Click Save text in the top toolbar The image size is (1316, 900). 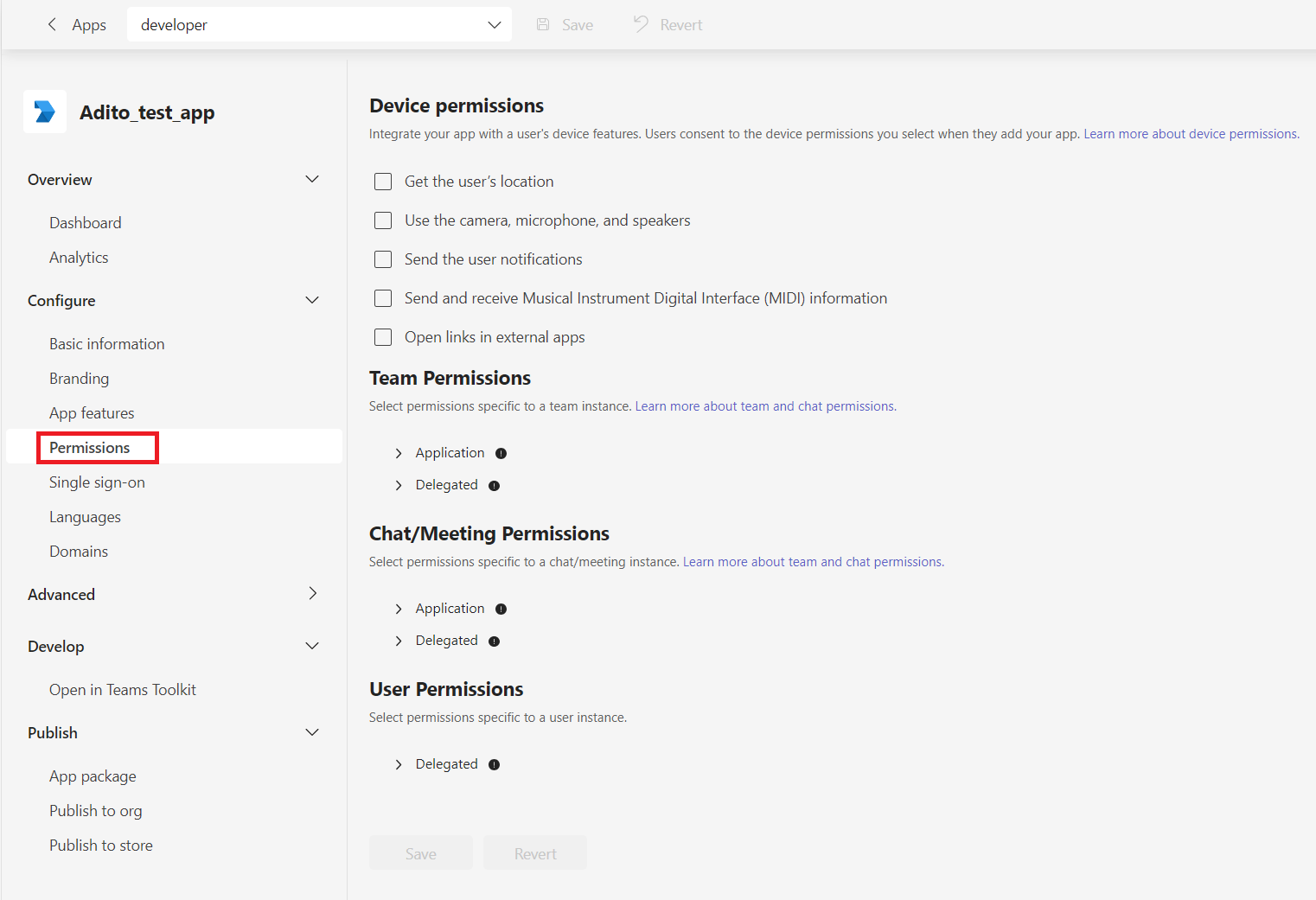(x=578, y=25)
